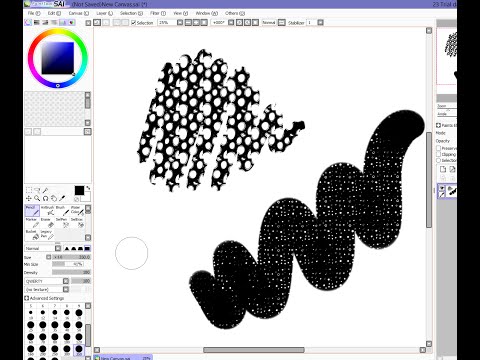
Task: Open the brush size multiplier dropdown
Action: pyautogui.click(x=49, y=257)
